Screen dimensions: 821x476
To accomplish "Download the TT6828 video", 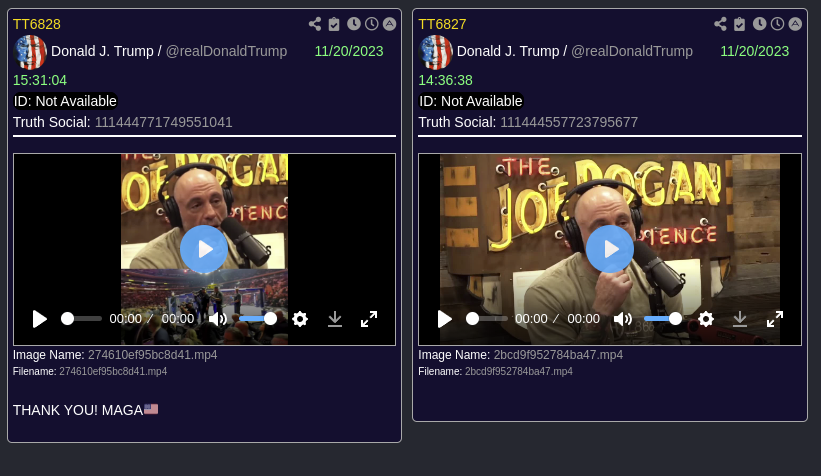I will [x=335, y=319].
